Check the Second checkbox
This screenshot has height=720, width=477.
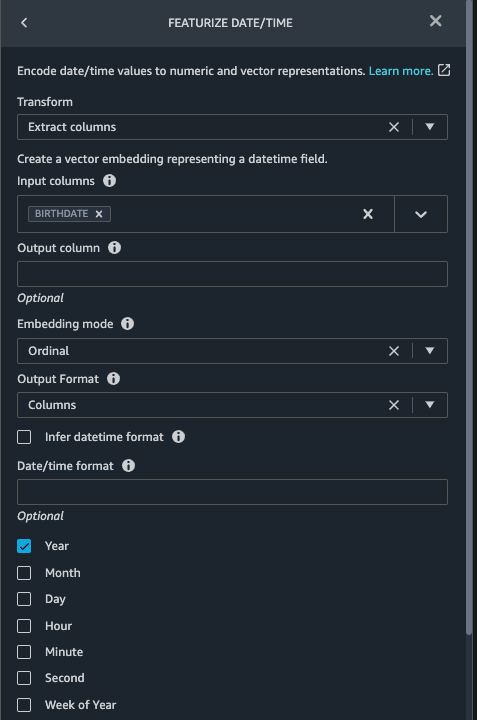(x=24, y=678)
